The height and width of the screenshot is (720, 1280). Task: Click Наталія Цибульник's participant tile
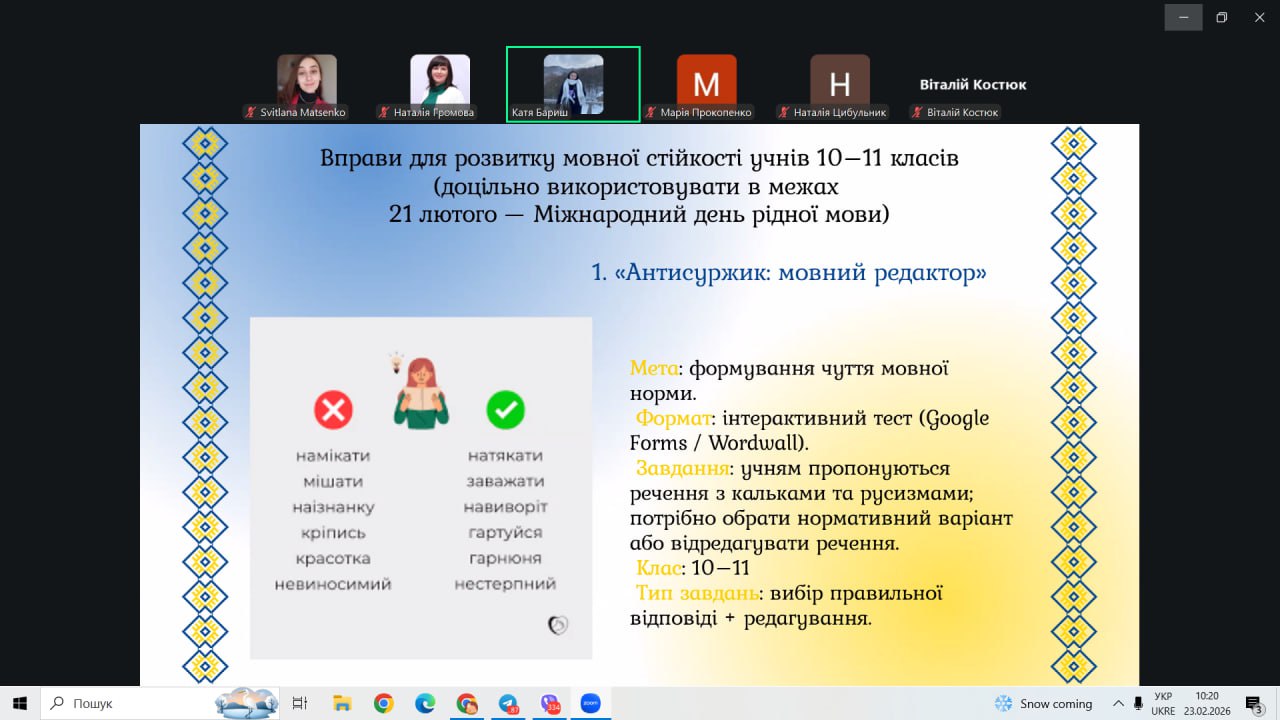[839, 84]
